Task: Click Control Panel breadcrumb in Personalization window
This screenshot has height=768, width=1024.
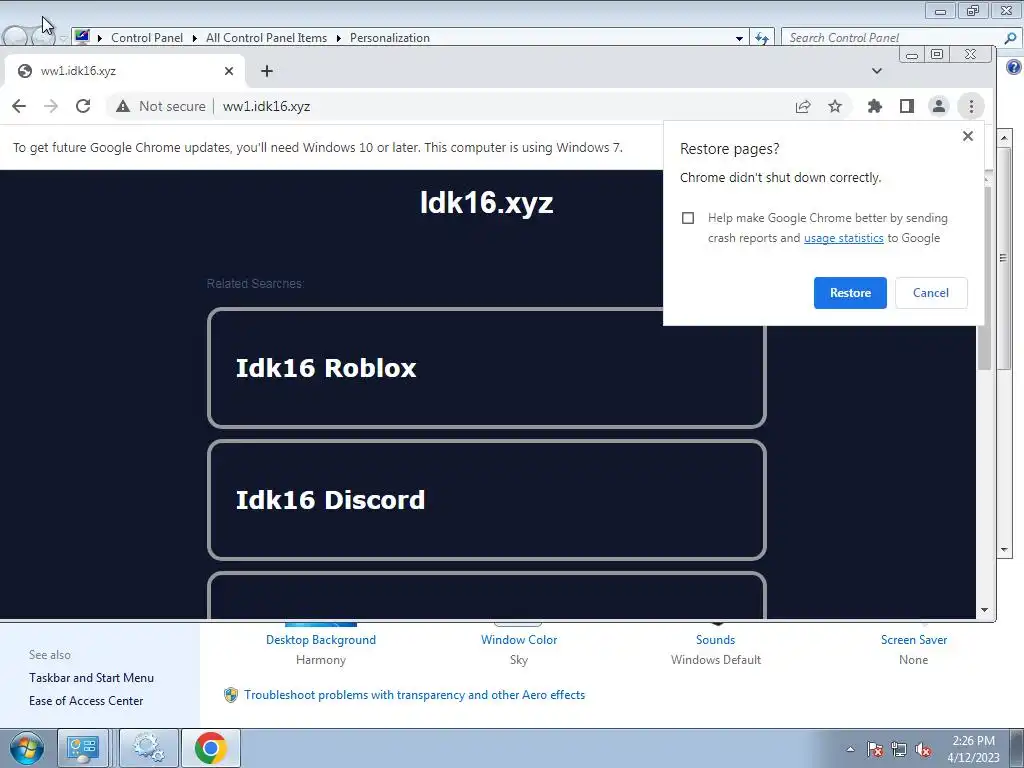Action: pos(147,38)
